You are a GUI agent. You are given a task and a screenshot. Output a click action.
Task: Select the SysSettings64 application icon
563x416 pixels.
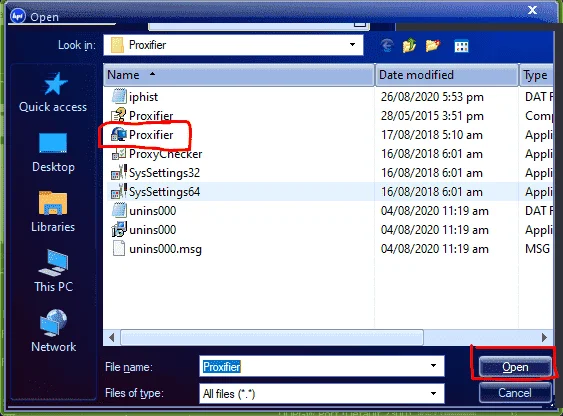[x=119, y=192]
